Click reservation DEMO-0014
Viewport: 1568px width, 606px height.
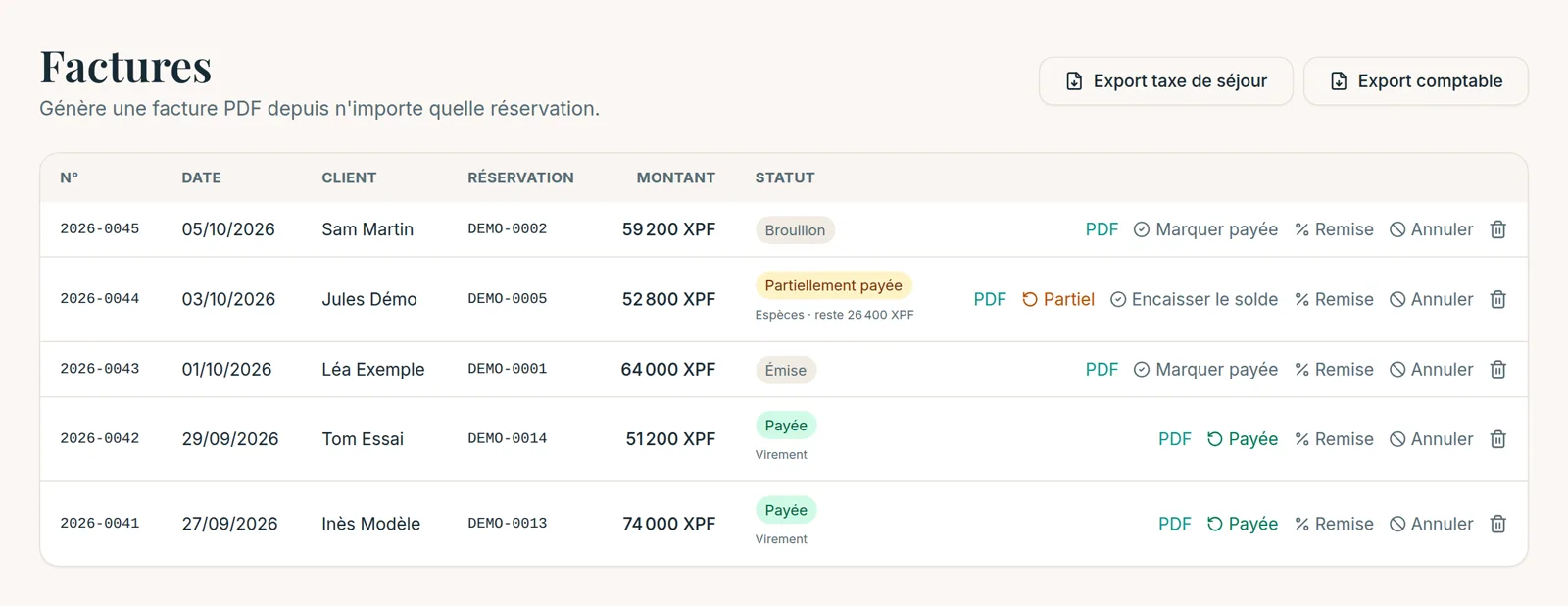coord(508,438)
